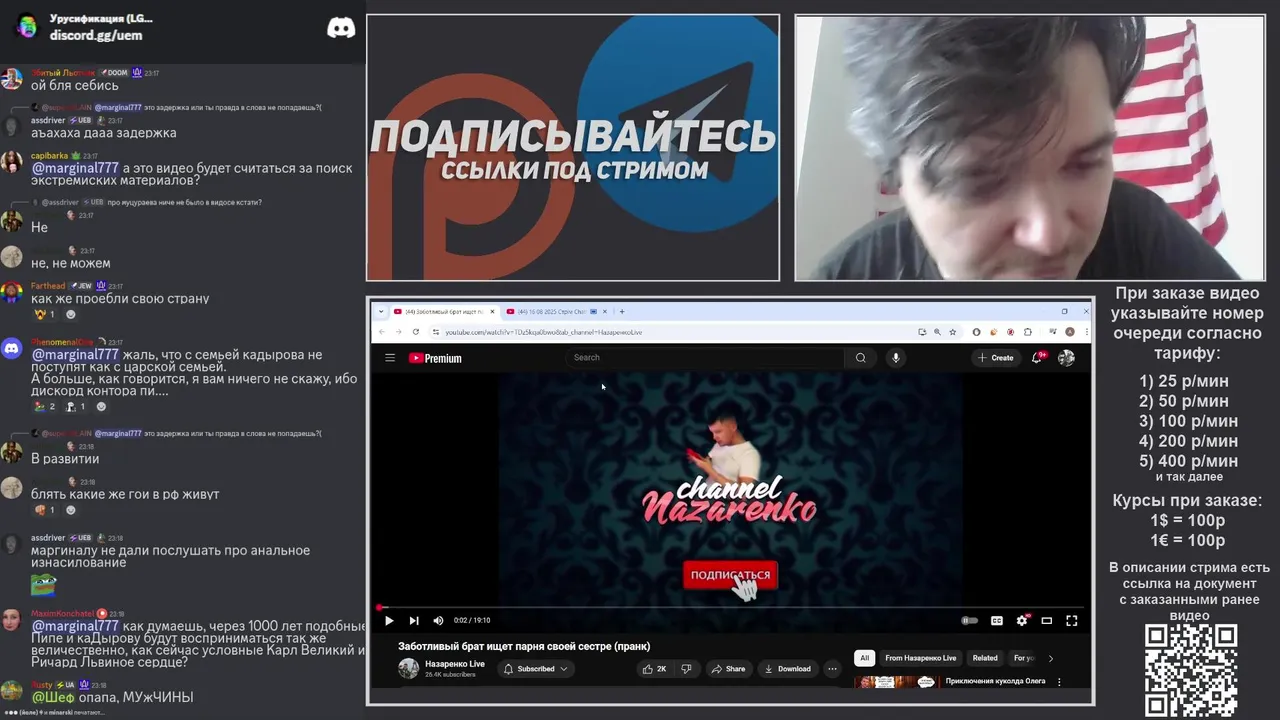Open the YouTube account avatar menu
Screen dimensions: 1280x720
[1067, 358]
